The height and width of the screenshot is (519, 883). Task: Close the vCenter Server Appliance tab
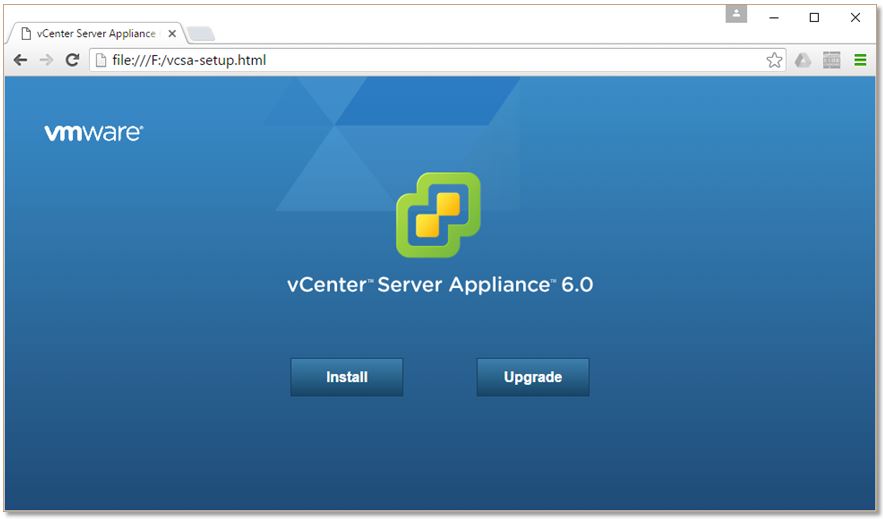pyautogui.click(x=172, y=34)
